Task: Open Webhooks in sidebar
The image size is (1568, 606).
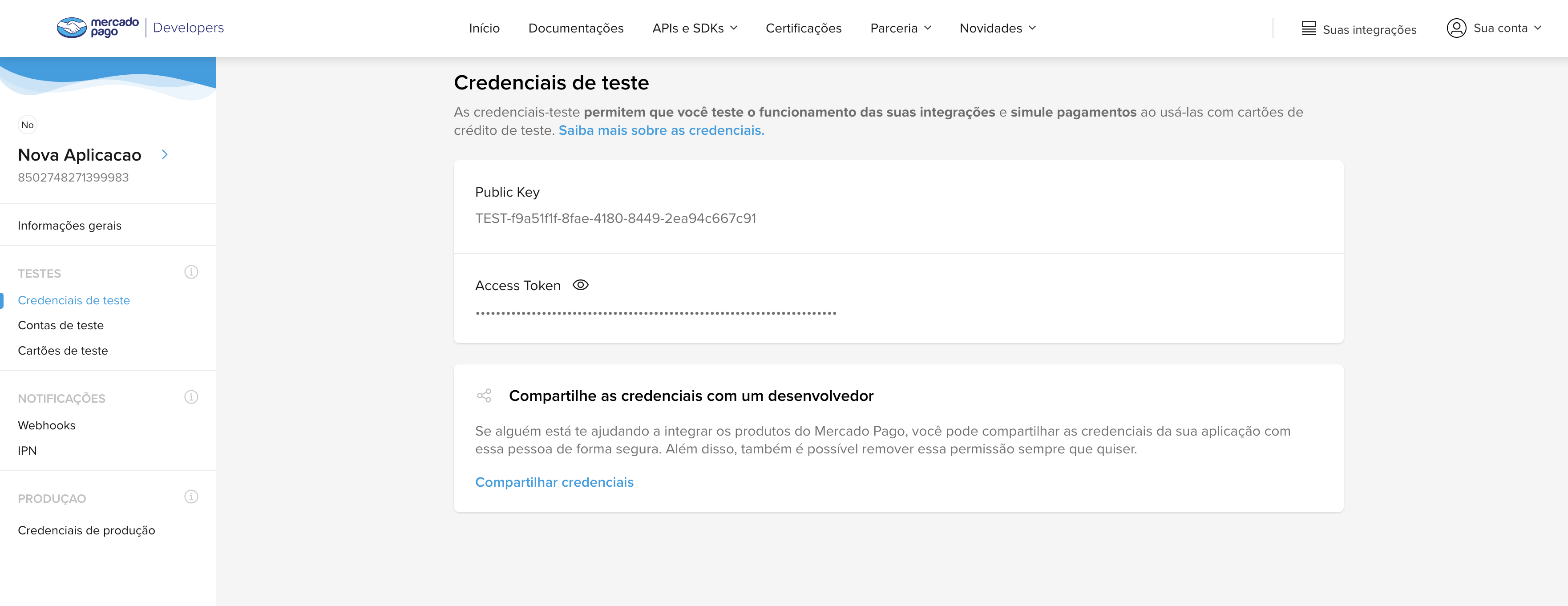Action: pyautogui.click(x=46, y=425)
